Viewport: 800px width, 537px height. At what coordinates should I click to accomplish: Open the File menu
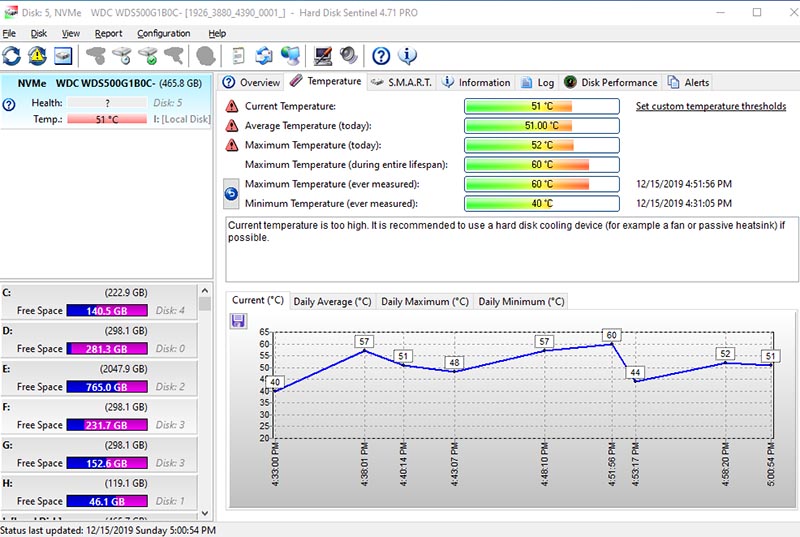click(9, 33)
